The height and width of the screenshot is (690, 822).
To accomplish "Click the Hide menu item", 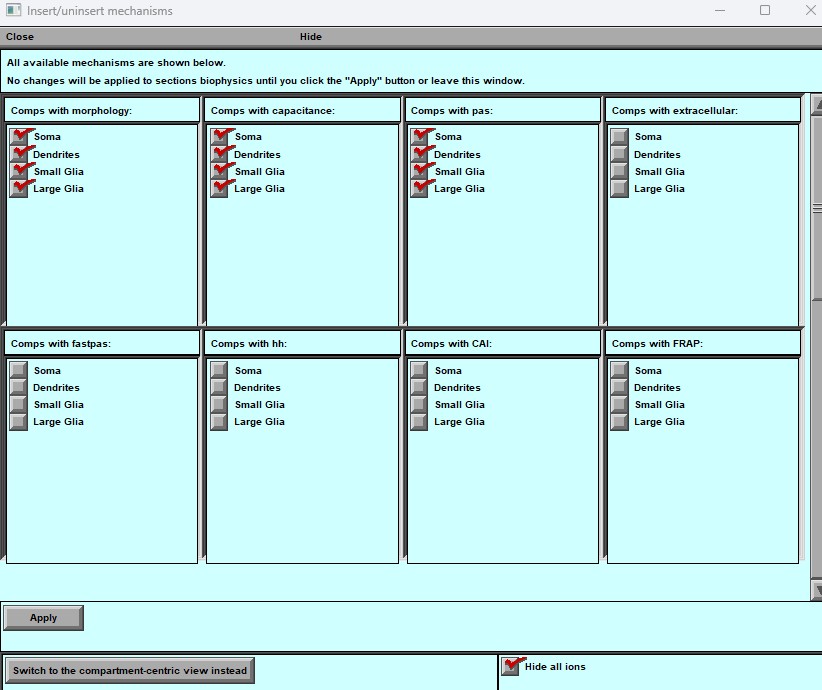I will pos(311,37).
